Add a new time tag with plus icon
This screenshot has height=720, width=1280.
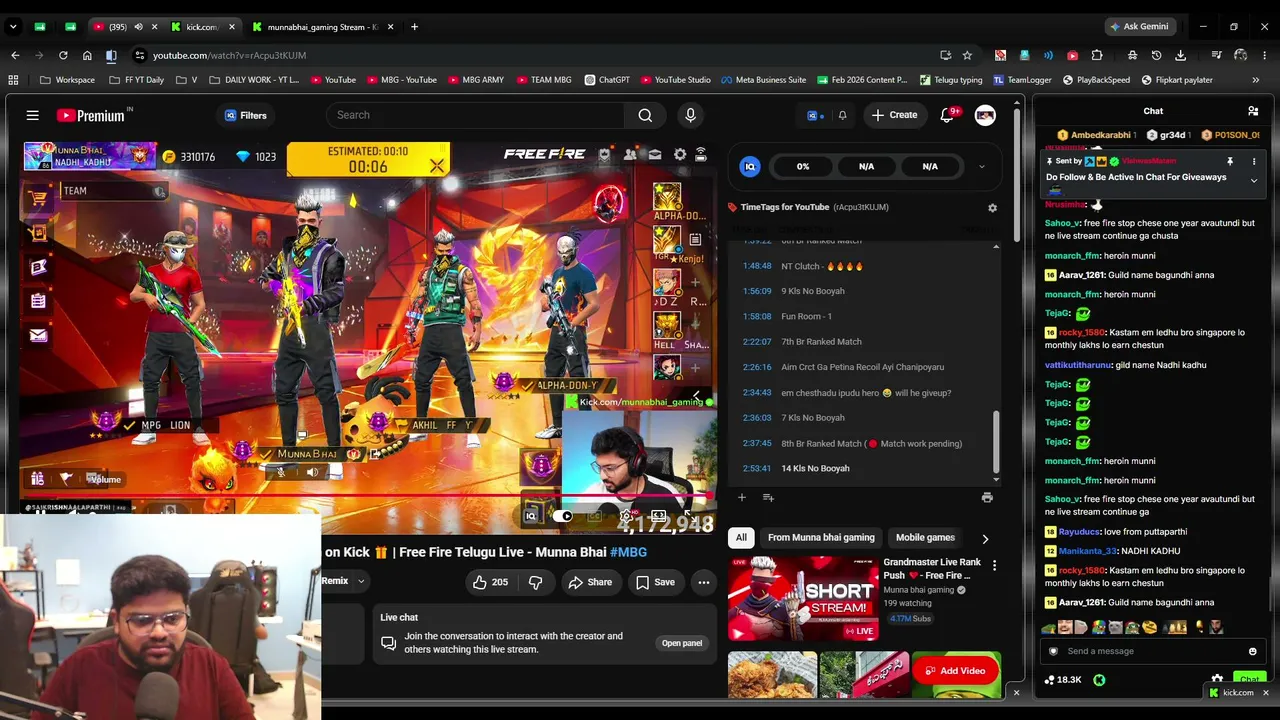[x=741, y=497]
